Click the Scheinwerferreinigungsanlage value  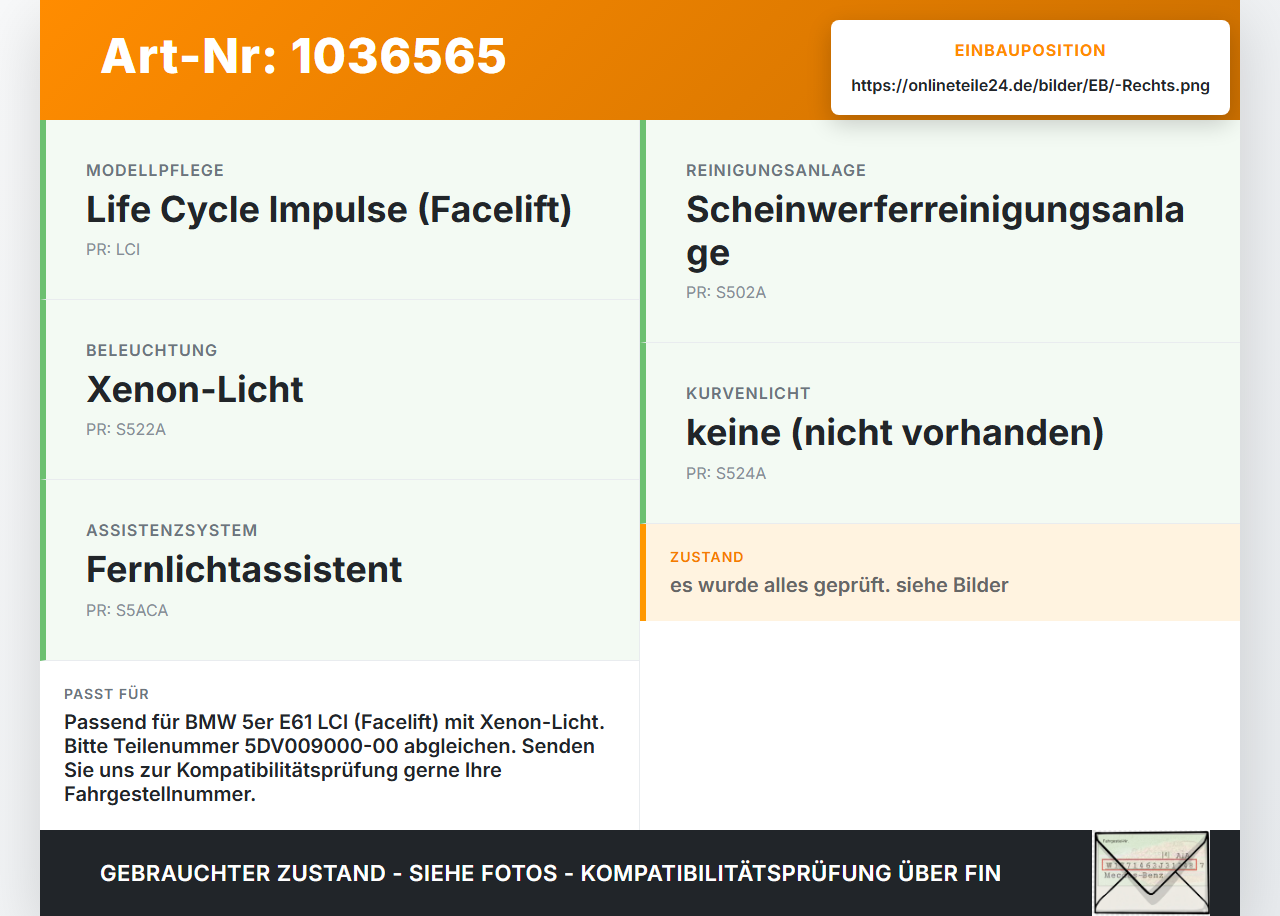pos(935,231)
